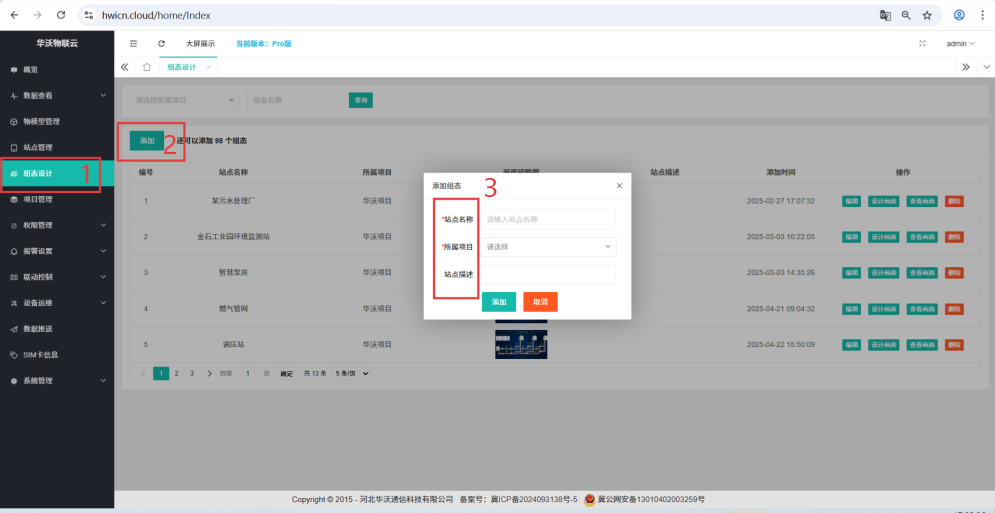Expand the 数据查看 sidebar menu
Screen dimensions: 995x513
tap(55, 96)
